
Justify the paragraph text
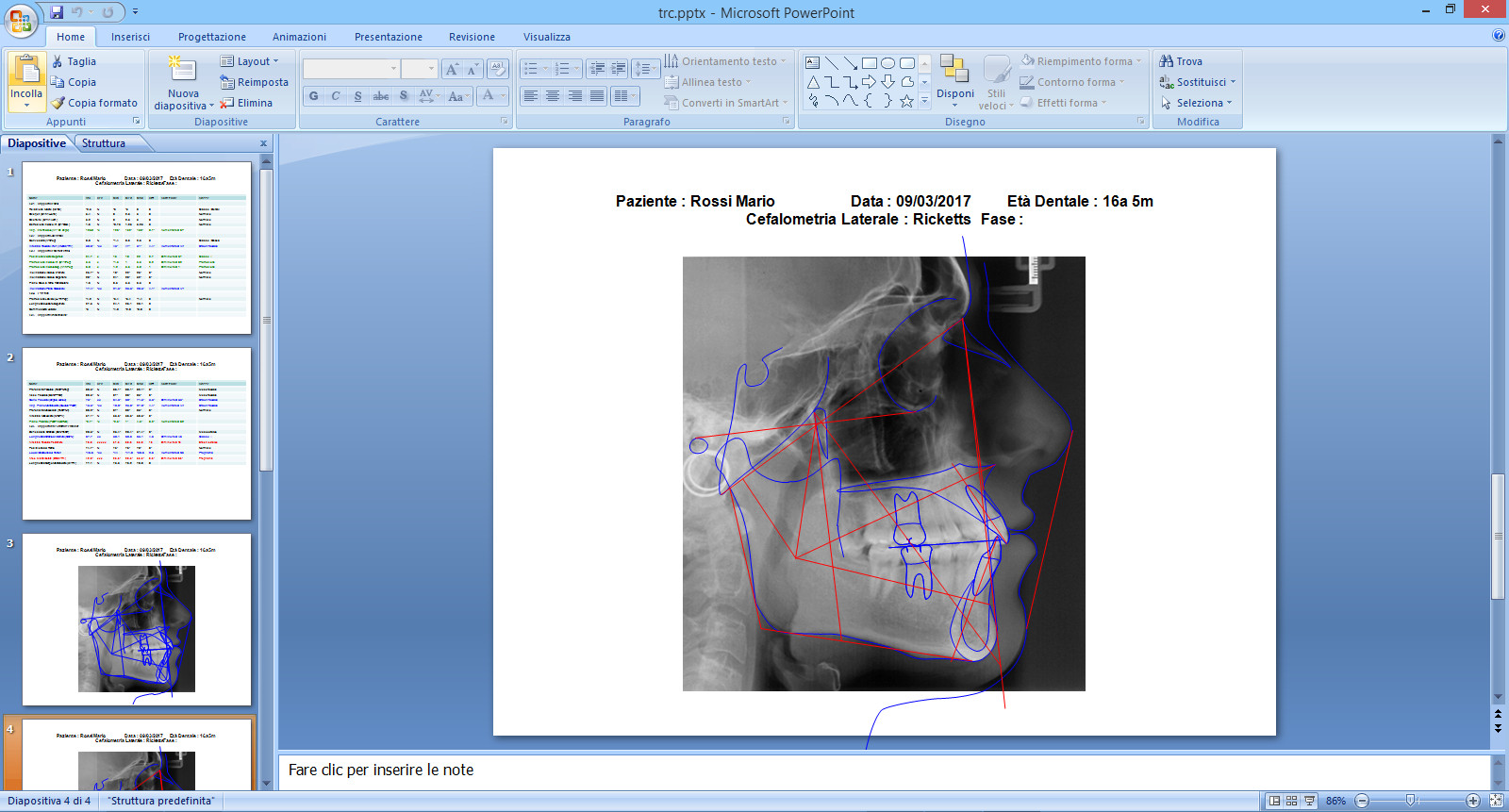597,96
